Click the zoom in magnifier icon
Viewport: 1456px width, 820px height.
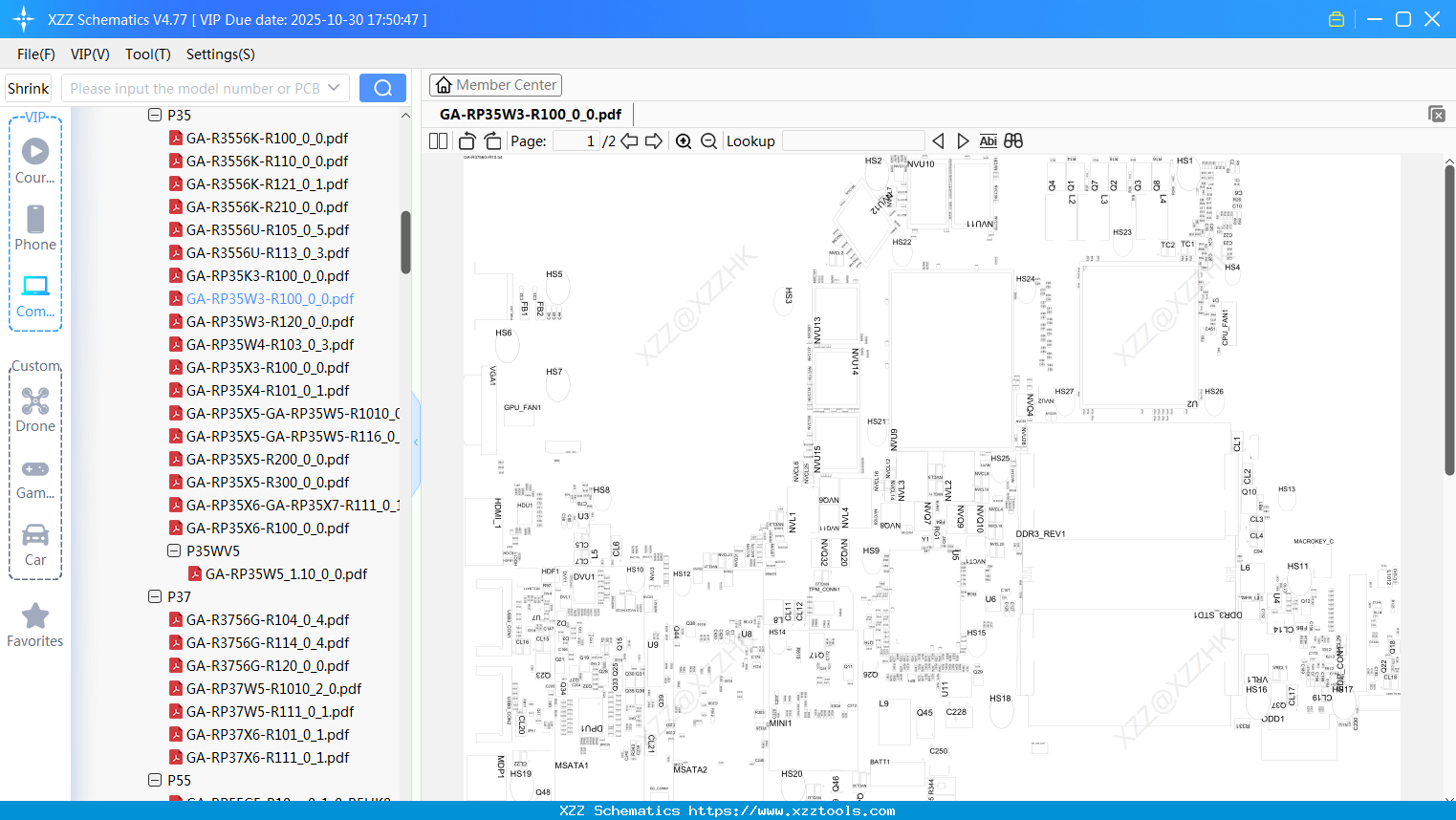point(684,141)
